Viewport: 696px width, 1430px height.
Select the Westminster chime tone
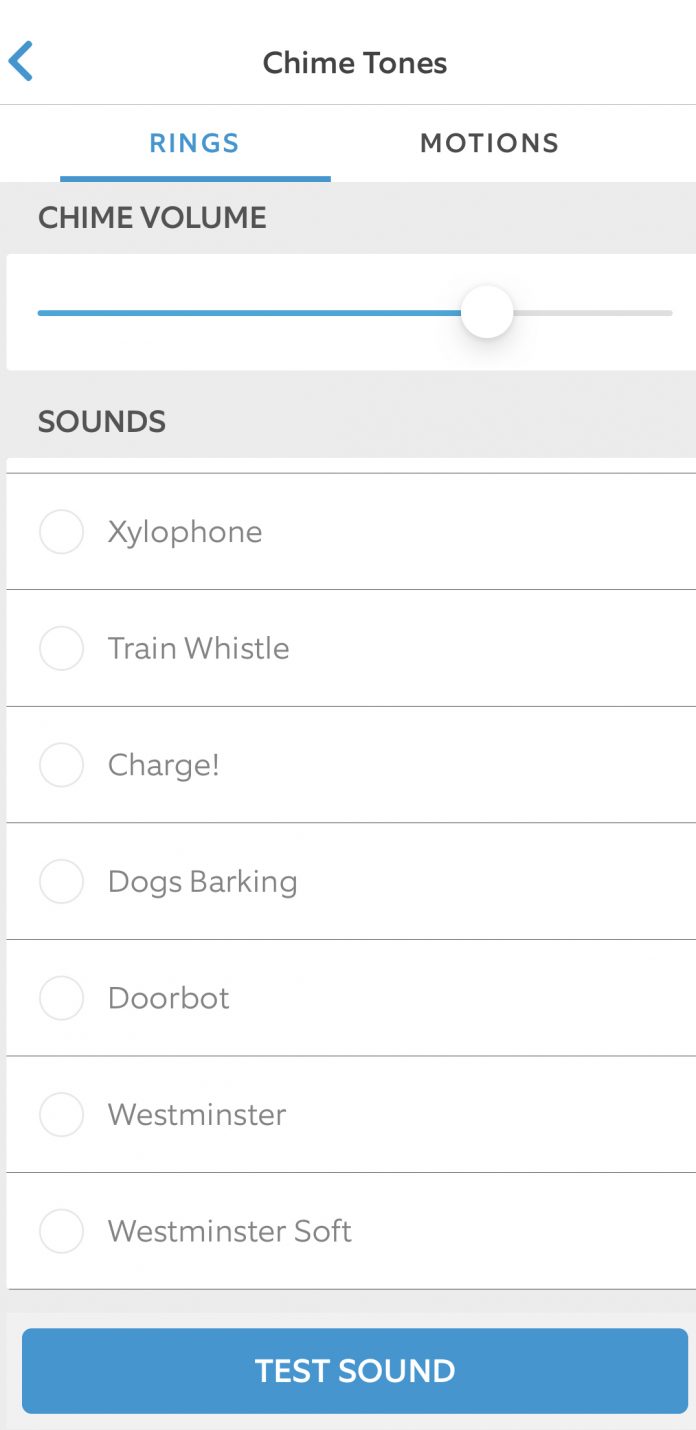[61, 1114]
